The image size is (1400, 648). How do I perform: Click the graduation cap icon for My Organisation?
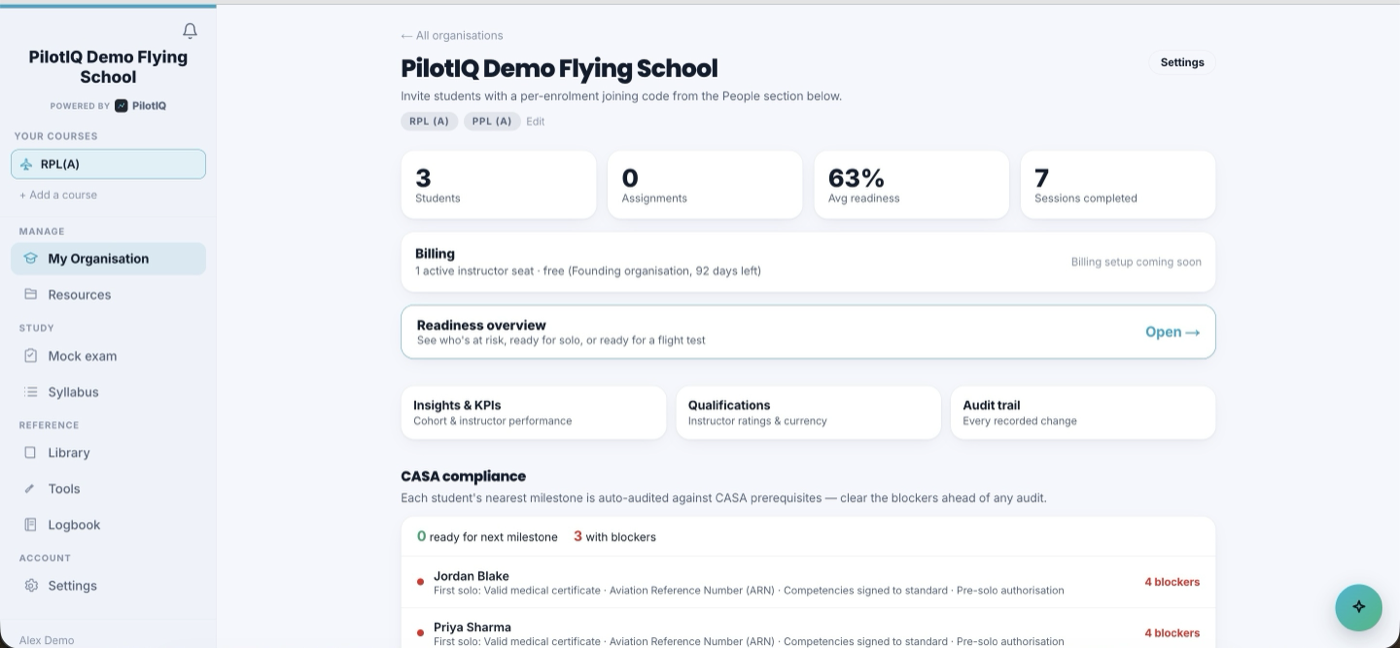point(31,258)
